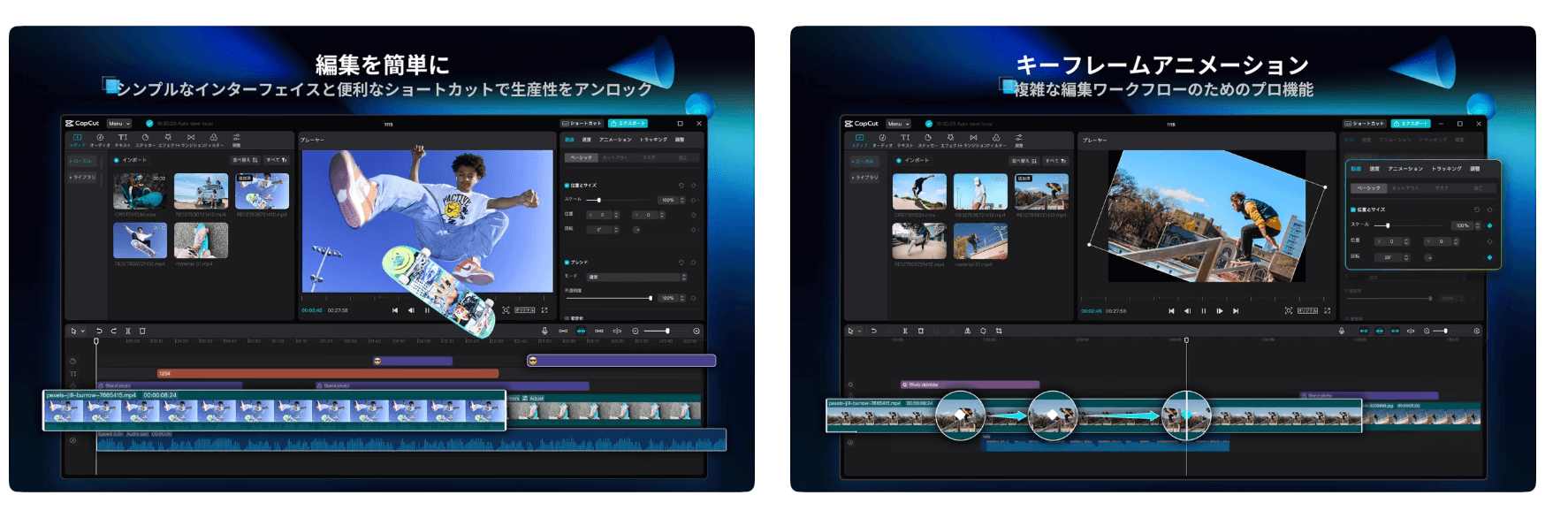Toggle the 位置とサイズ checkbox in the 編集を簡単に window
The width and height of the screenshot is (1568, 518).
point(567,186)
